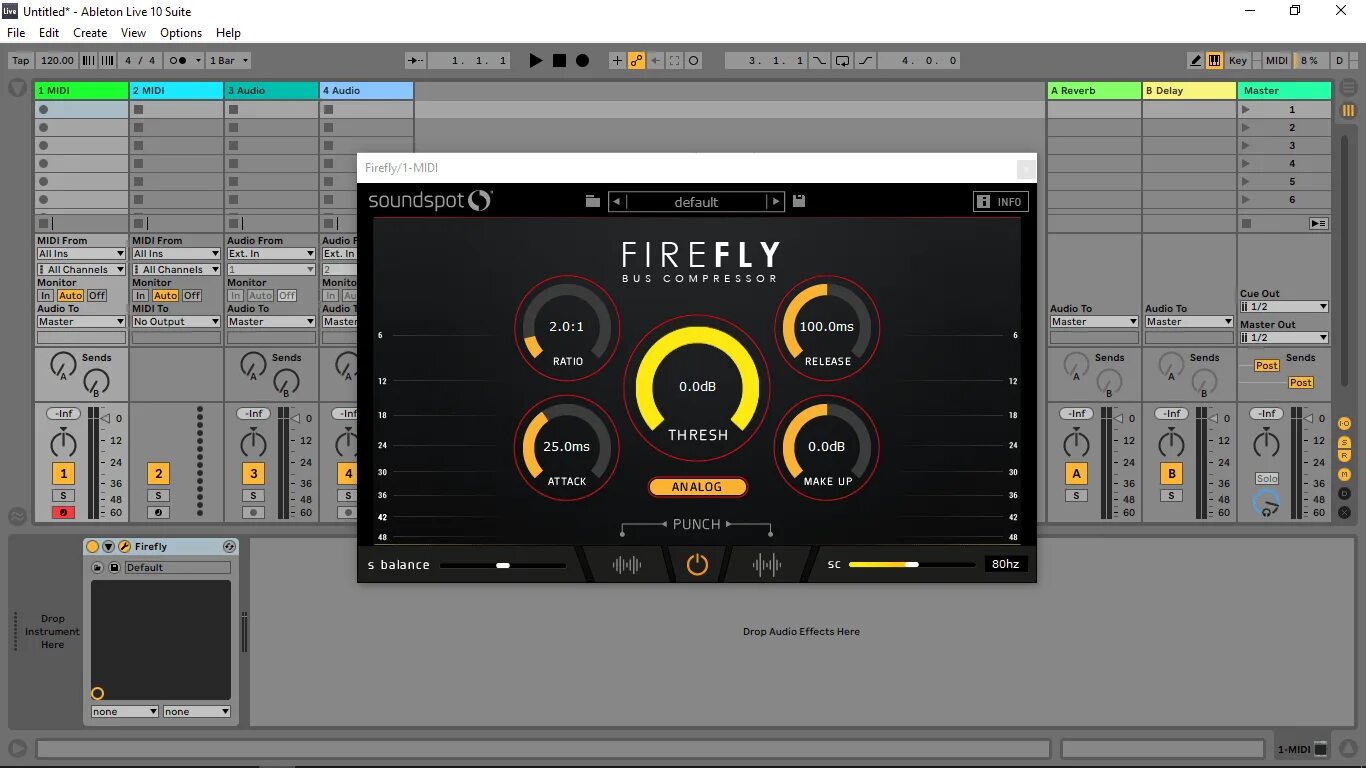Click the session record circle icon
The height and width of the screenshot is (768, 1366).
click(x=694, y=61)
